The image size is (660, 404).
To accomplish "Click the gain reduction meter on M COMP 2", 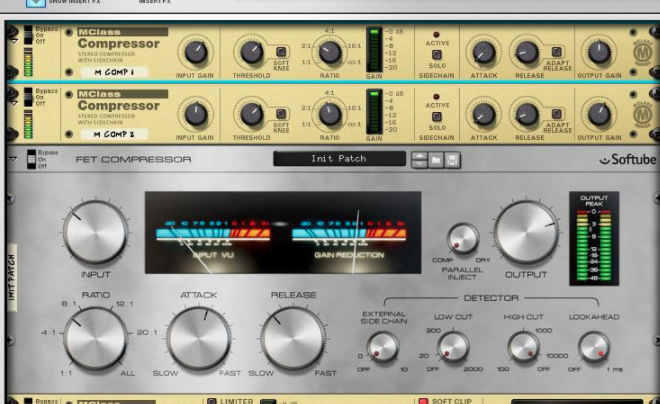I will pyautogui.click(x=374, y=112).
